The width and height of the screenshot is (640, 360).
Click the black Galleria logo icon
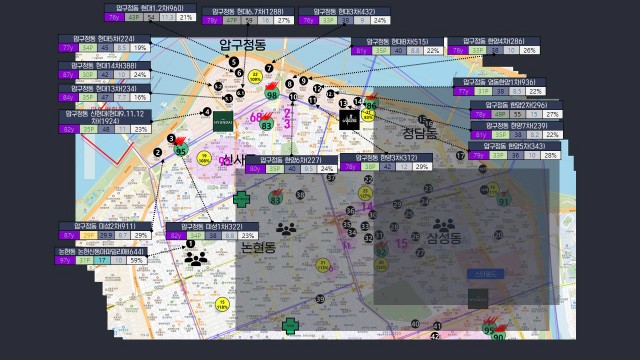click(x=349, y=120)
